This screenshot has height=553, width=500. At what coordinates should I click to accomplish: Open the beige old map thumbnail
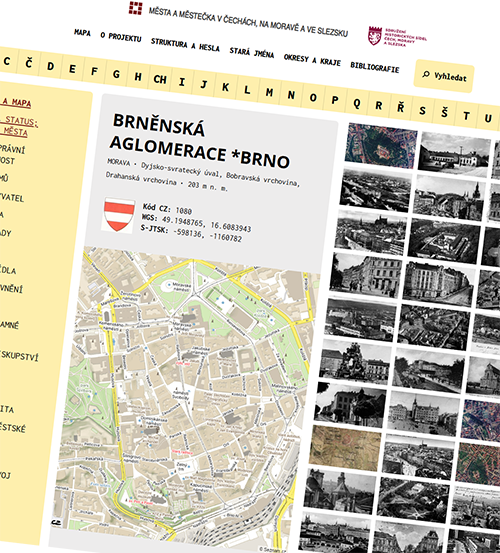point(345,448)
